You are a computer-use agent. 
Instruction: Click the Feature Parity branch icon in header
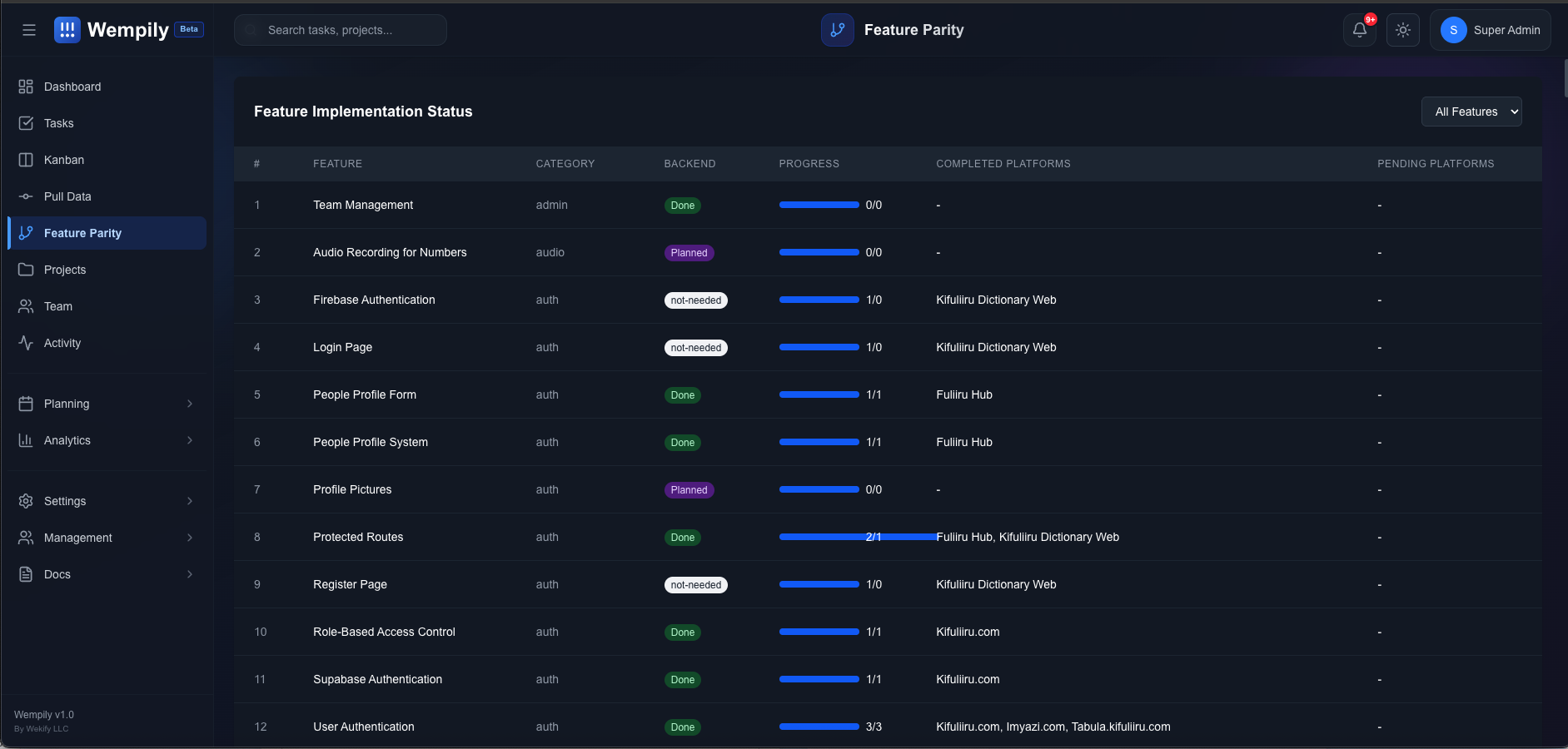pyautogui.click(x=838, y=30)
